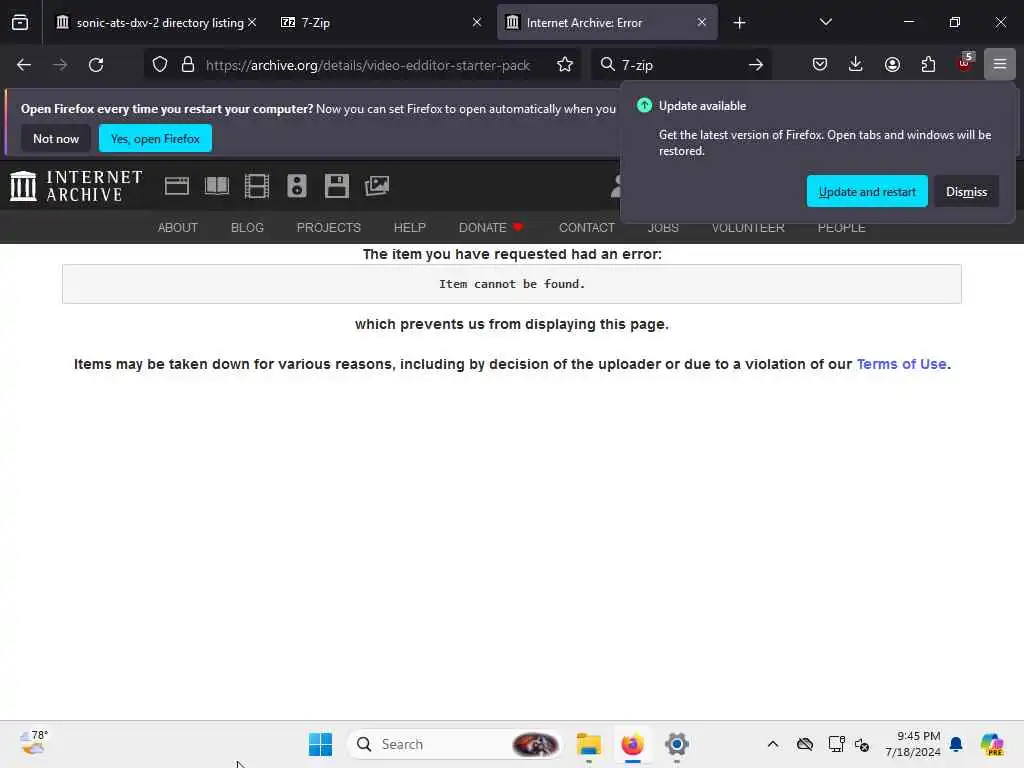Viewport: 1024px width, 768px height.
Task: Open the Firefox View tab-list icon
Action: point(20,22)
